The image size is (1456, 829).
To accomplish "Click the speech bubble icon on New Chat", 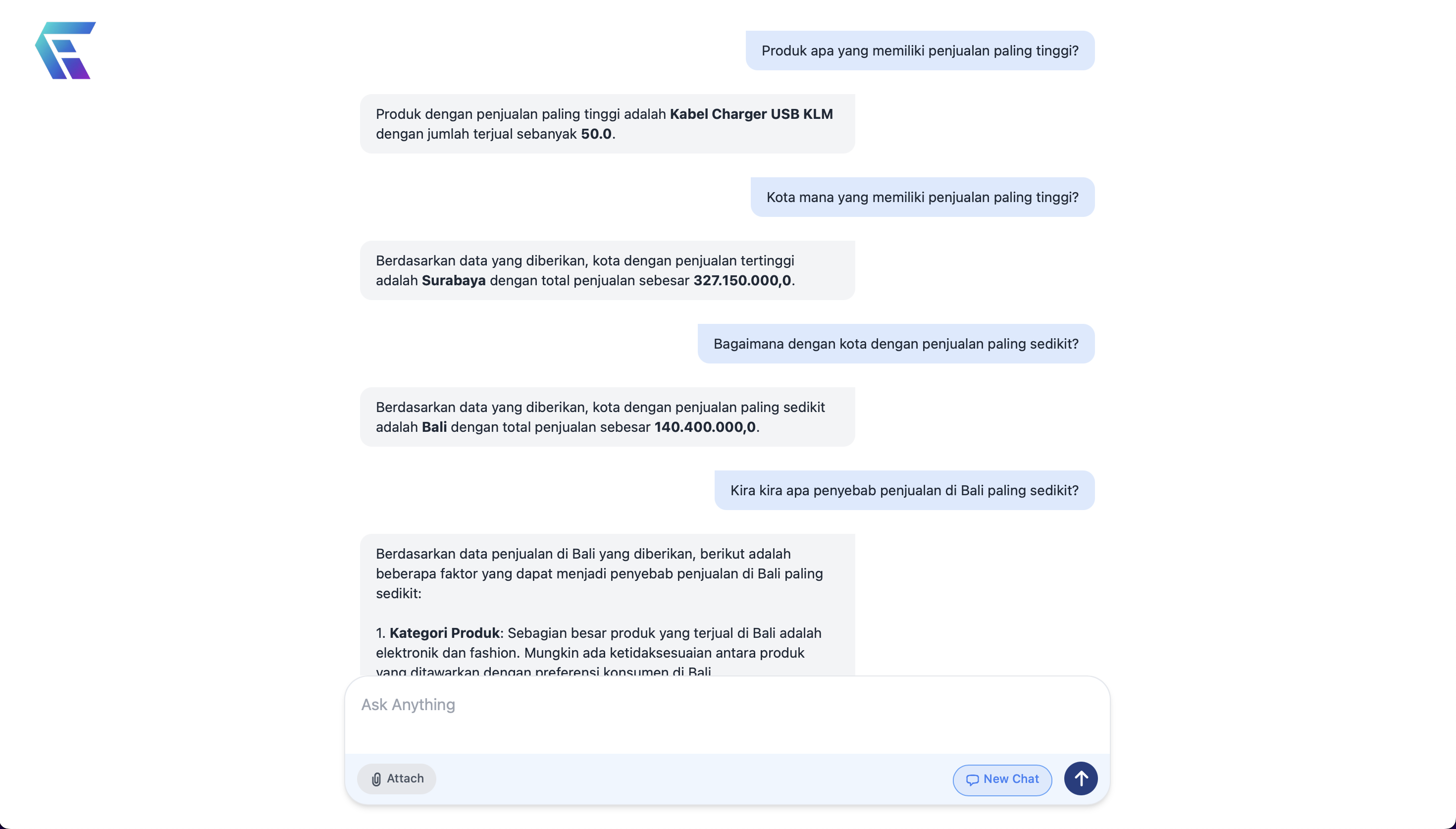I will point(972,779).
